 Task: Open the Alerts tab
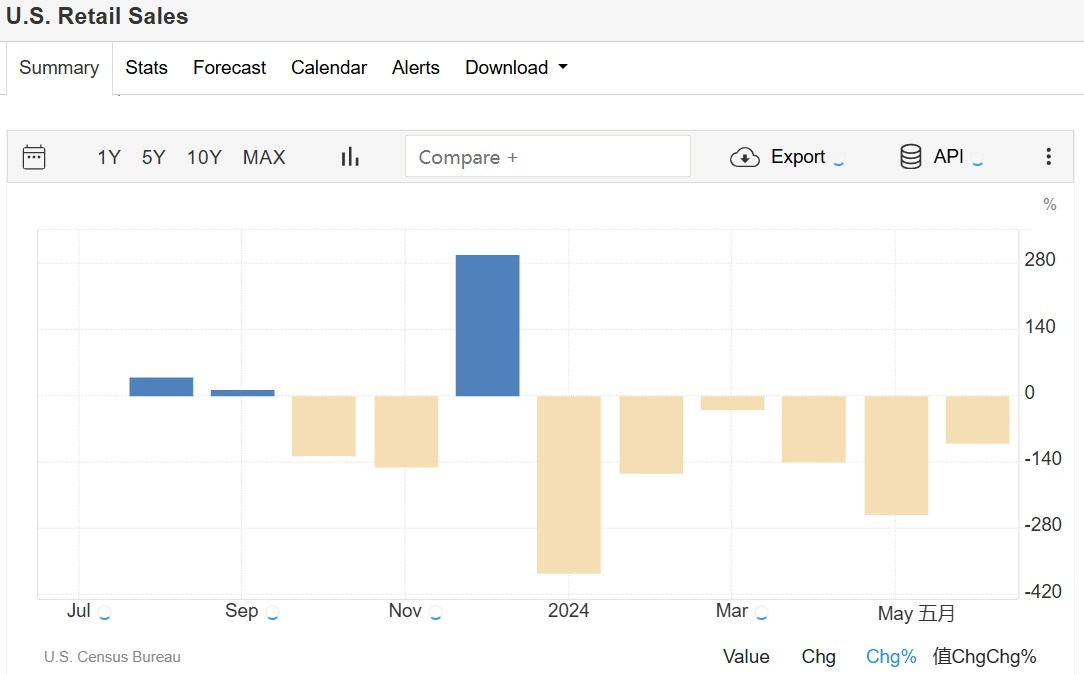point(416,68)
